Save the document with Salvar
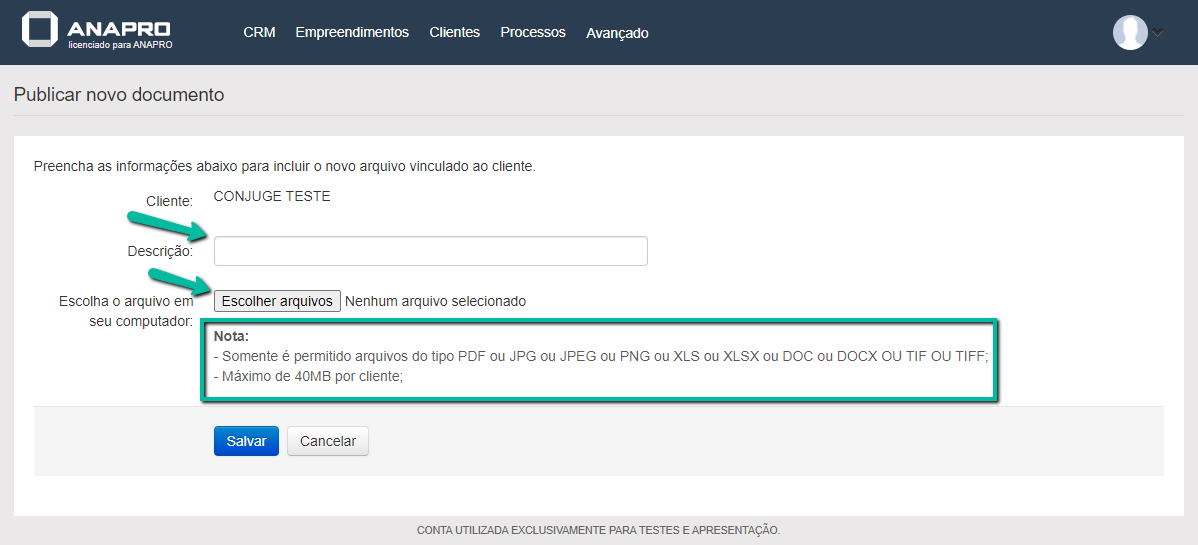This screenshot has height=545, width=1198. 246,441
